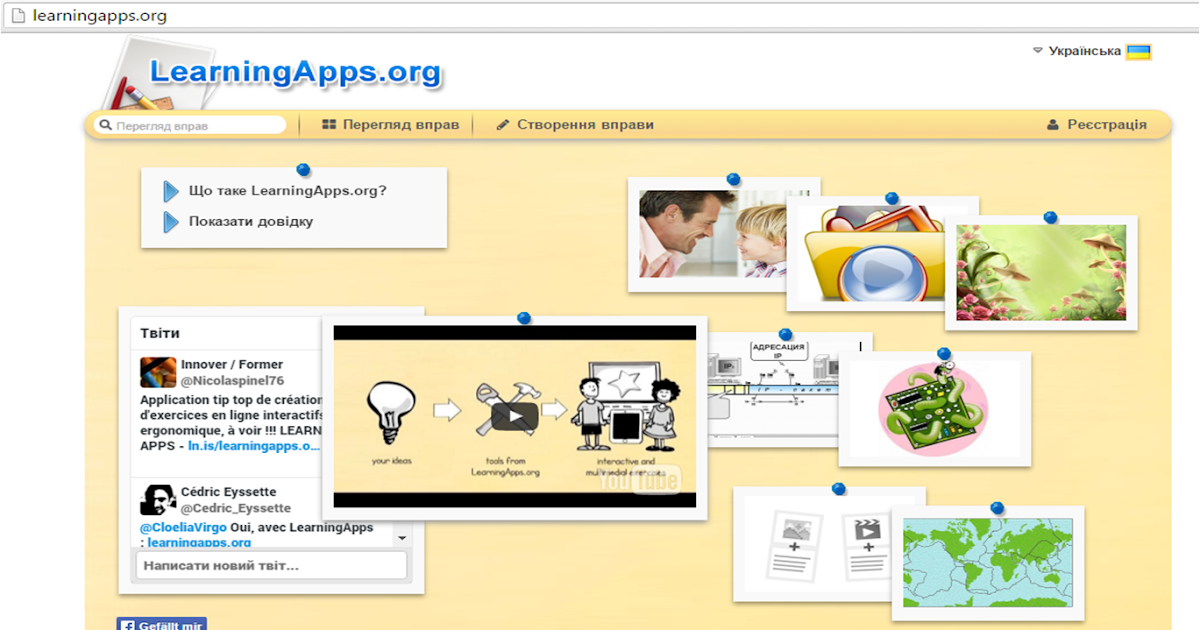Click the YouTube logo on the video

tap(639, 480)
